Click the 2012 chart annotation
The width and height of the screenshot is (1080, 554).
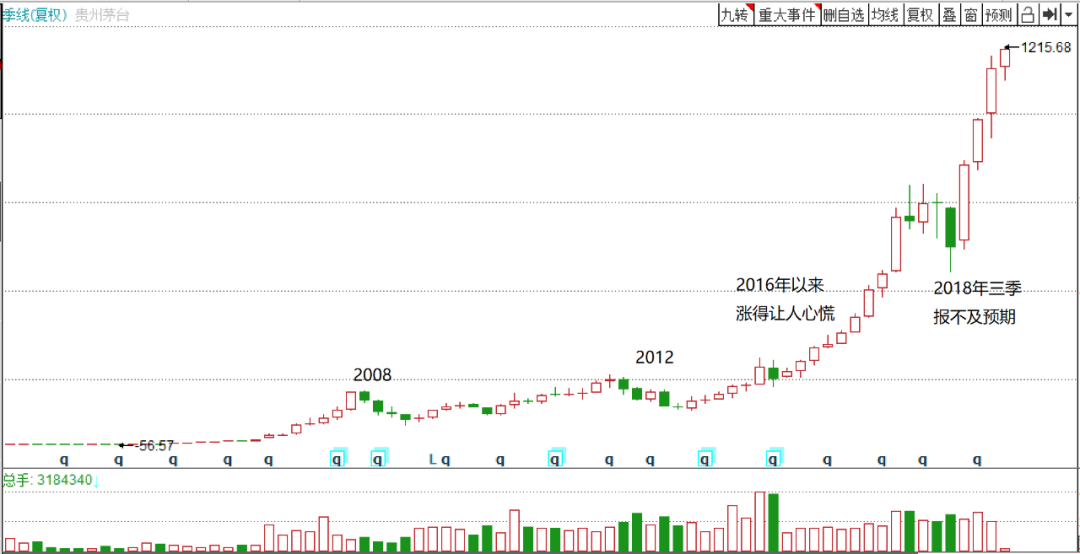(654, 358)
